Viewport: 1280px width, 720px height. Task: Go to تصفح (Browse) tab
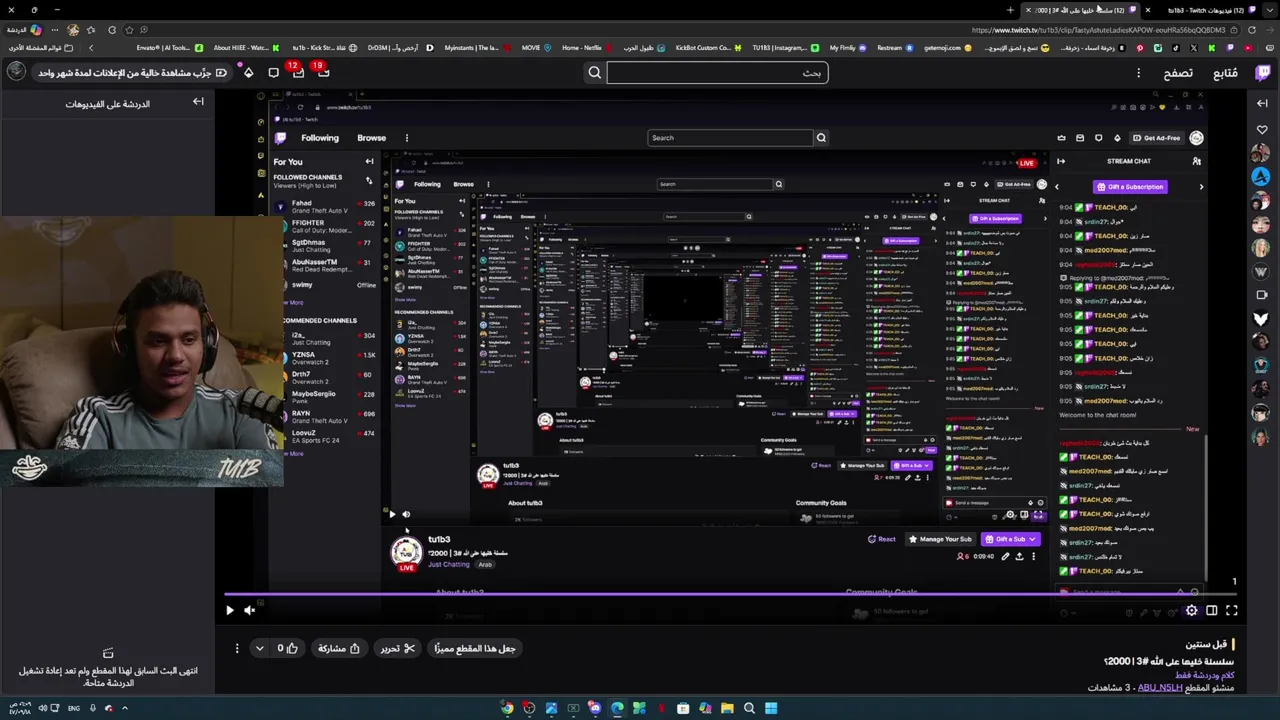pos(1178,73)
